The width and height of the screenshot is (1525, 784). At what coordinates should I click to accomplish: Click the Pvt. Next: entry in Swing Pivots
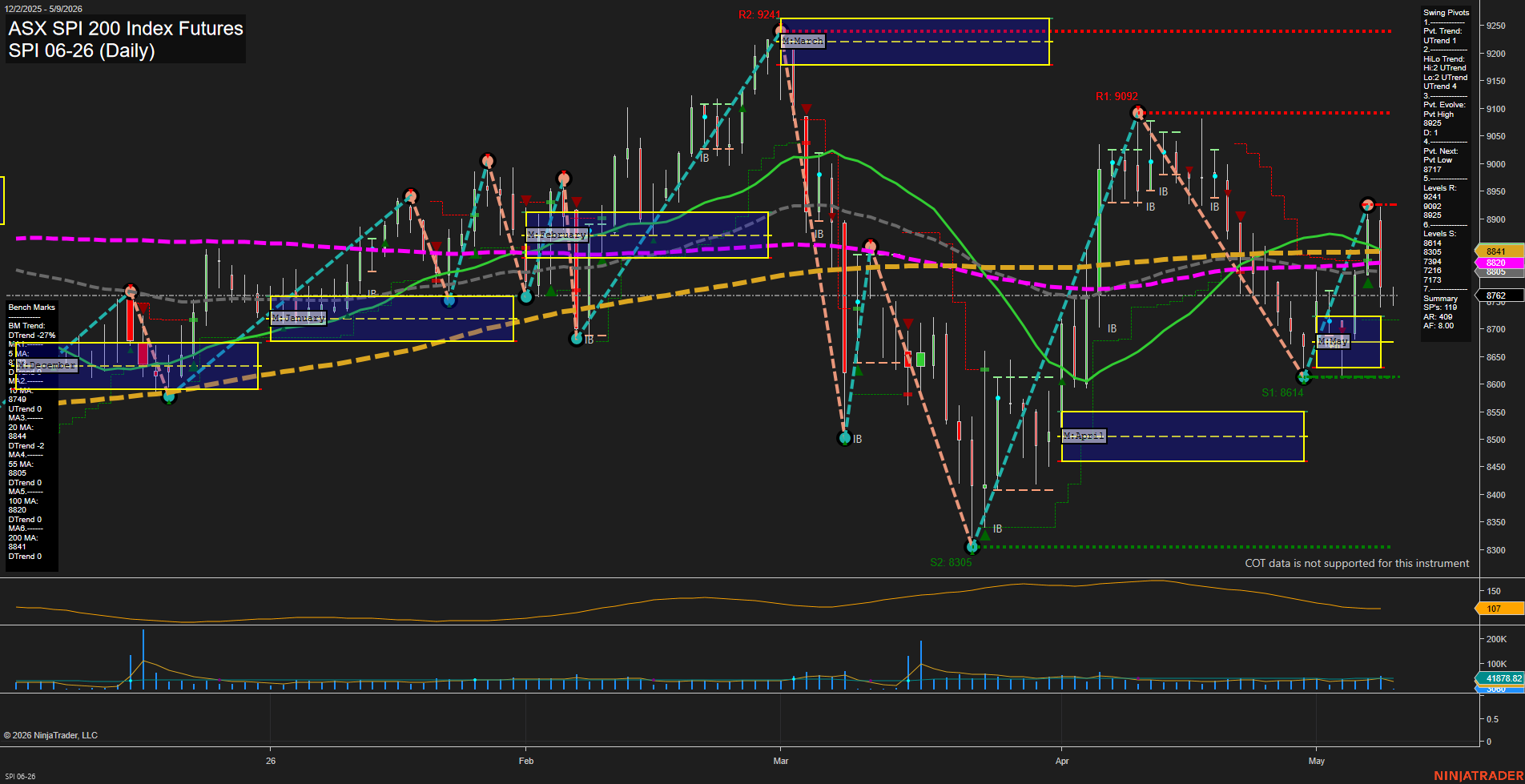click(1441, 151)
